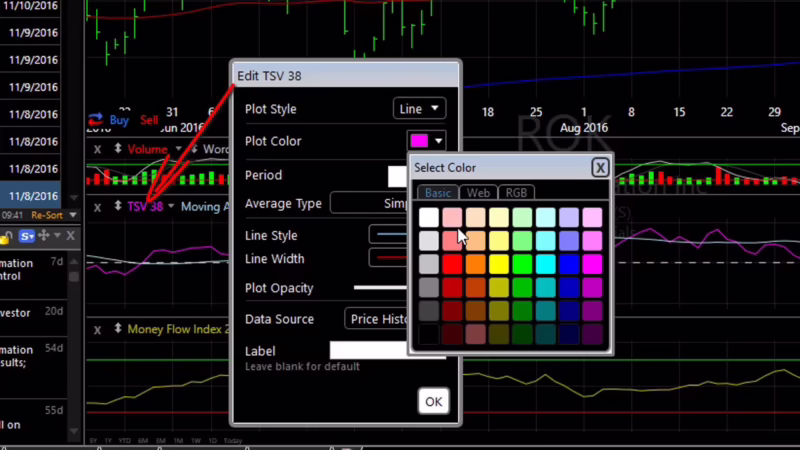
Task: Open the Plot Style Line dropdown
Action: [419, 108]
